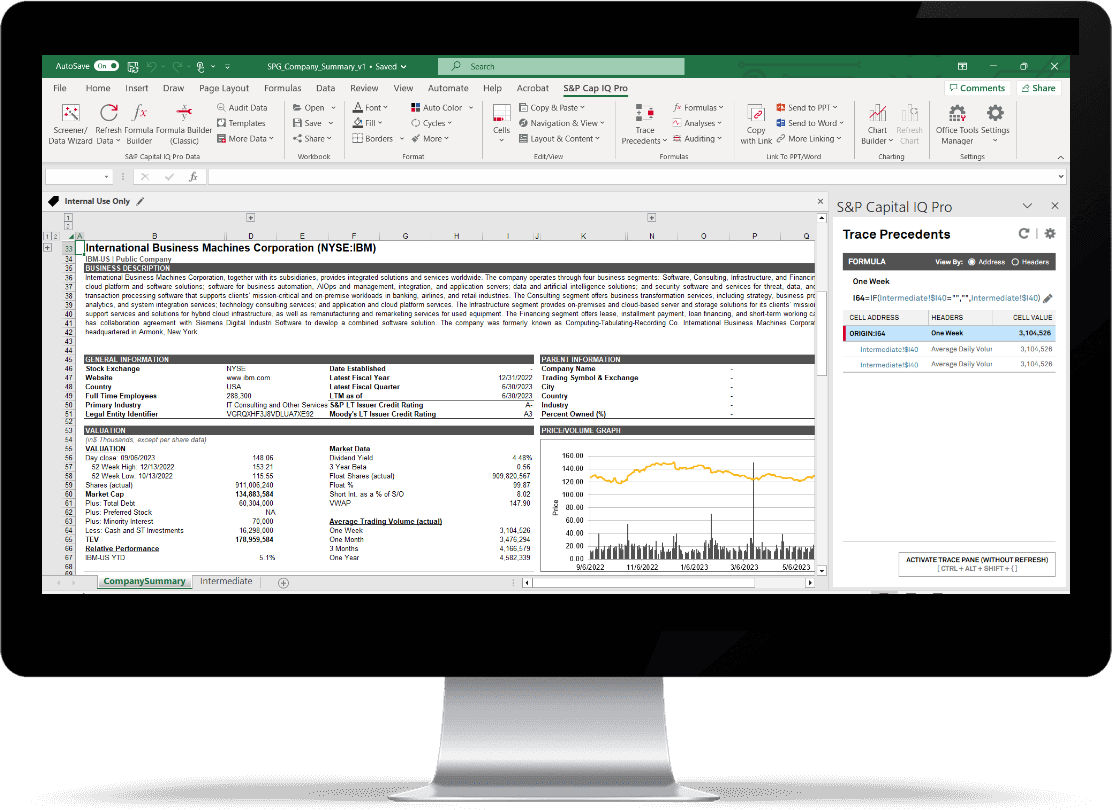The width and height of the screenshot is (1112, 810).
Task: Expand the column group plus above column D
Action: tap(250, 218)
